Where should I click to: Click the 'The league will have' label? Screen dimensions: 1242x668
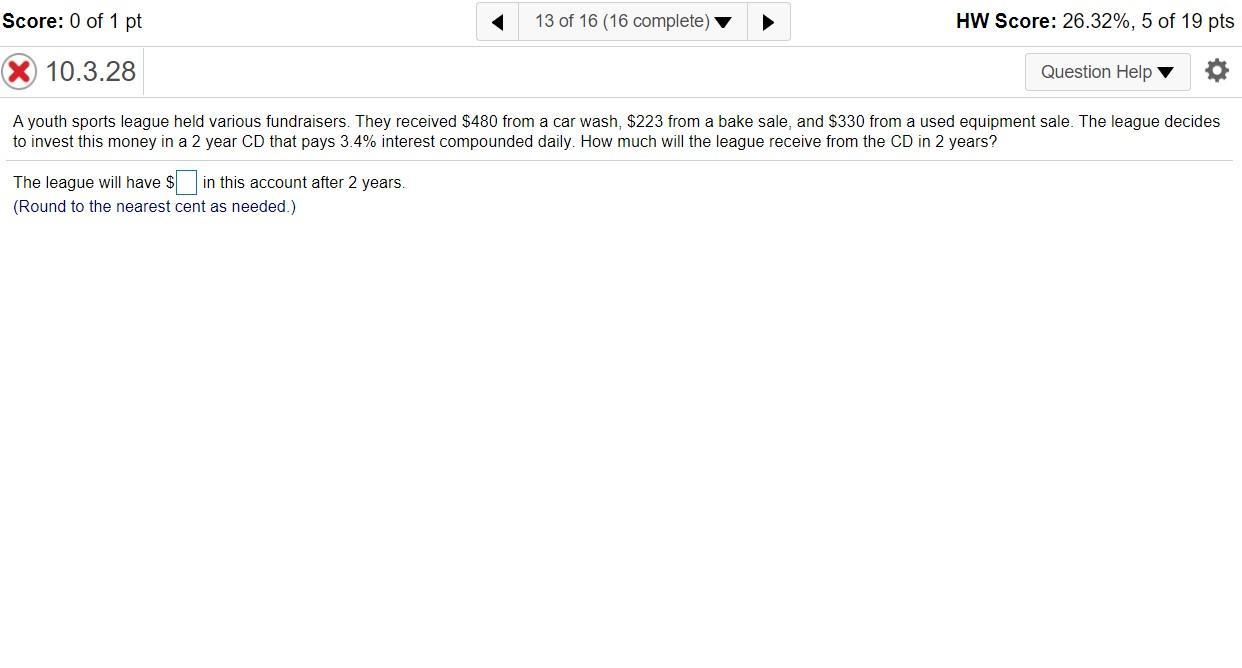pos(88,183)
